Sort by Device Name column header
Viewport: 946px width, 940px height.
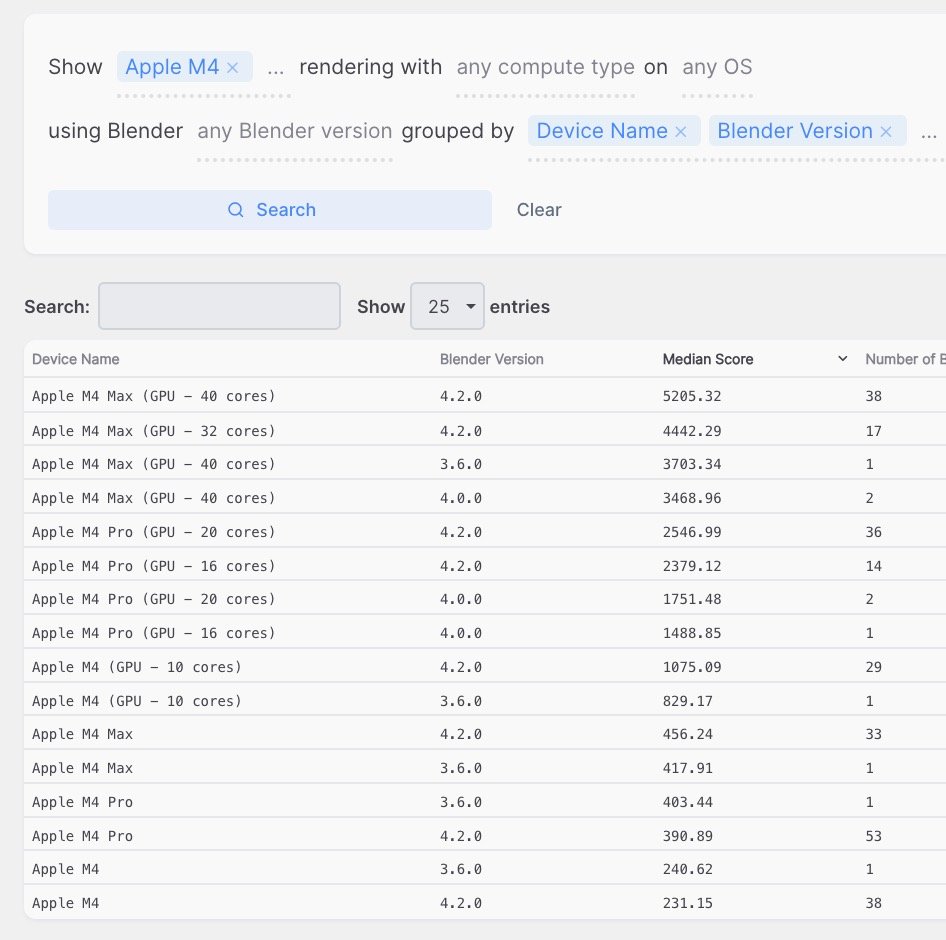tap(75, 359)
